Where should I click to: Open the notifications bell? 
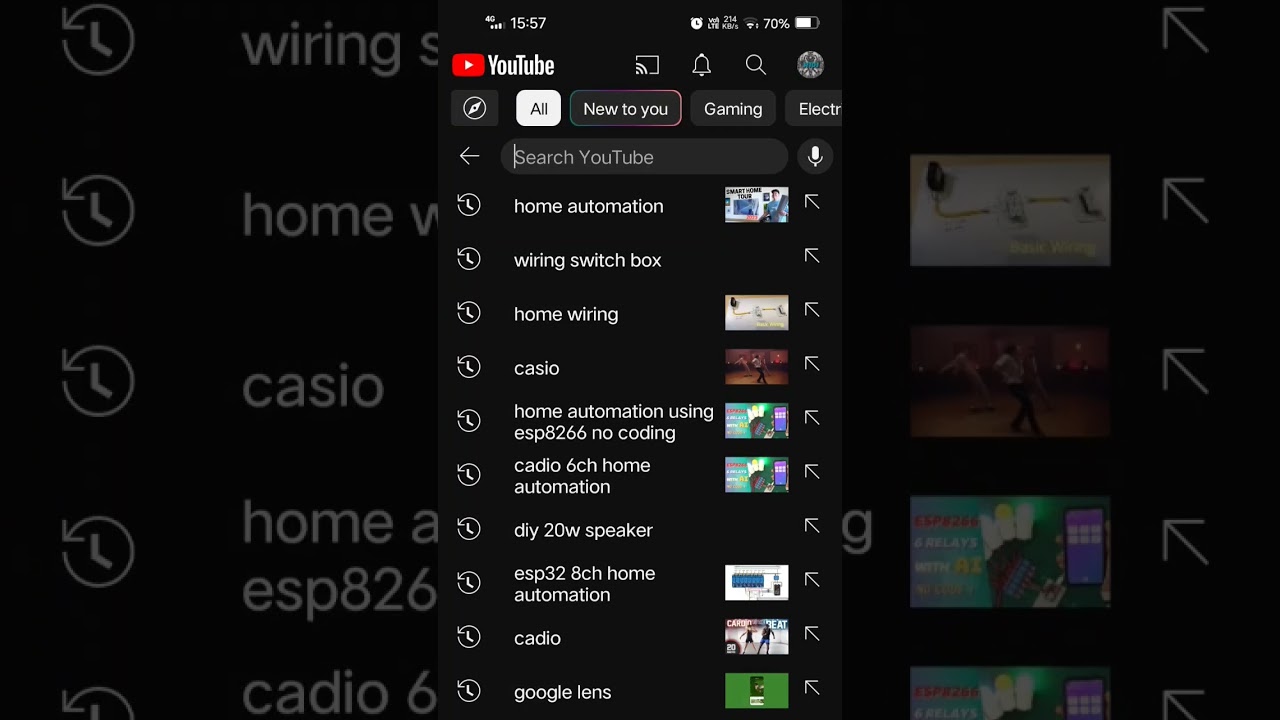click(x=702, y=66)
